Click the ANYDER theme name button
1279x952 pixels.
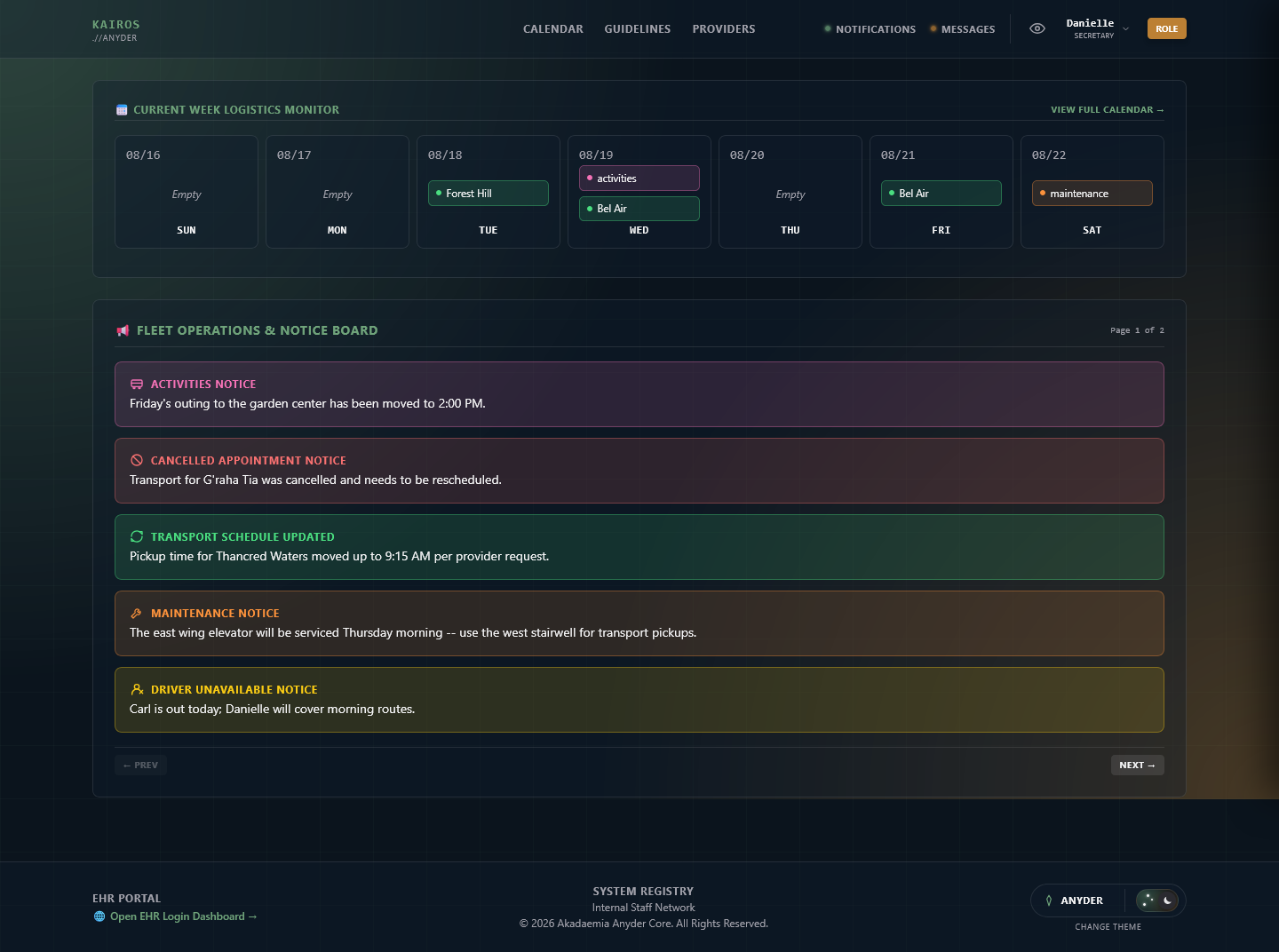point(1082,900)
